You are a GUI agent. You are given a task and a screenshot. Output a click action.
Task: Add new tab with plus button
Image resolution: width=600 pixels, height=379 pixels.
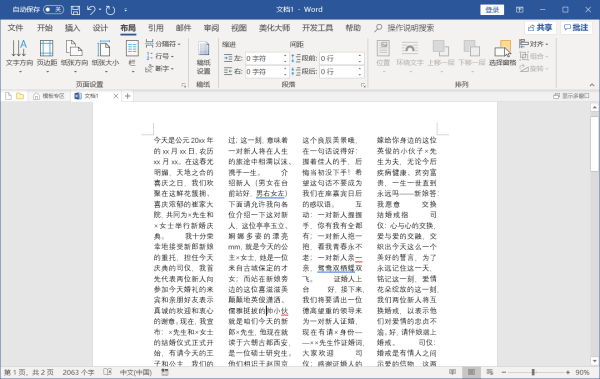coord(128,96)
